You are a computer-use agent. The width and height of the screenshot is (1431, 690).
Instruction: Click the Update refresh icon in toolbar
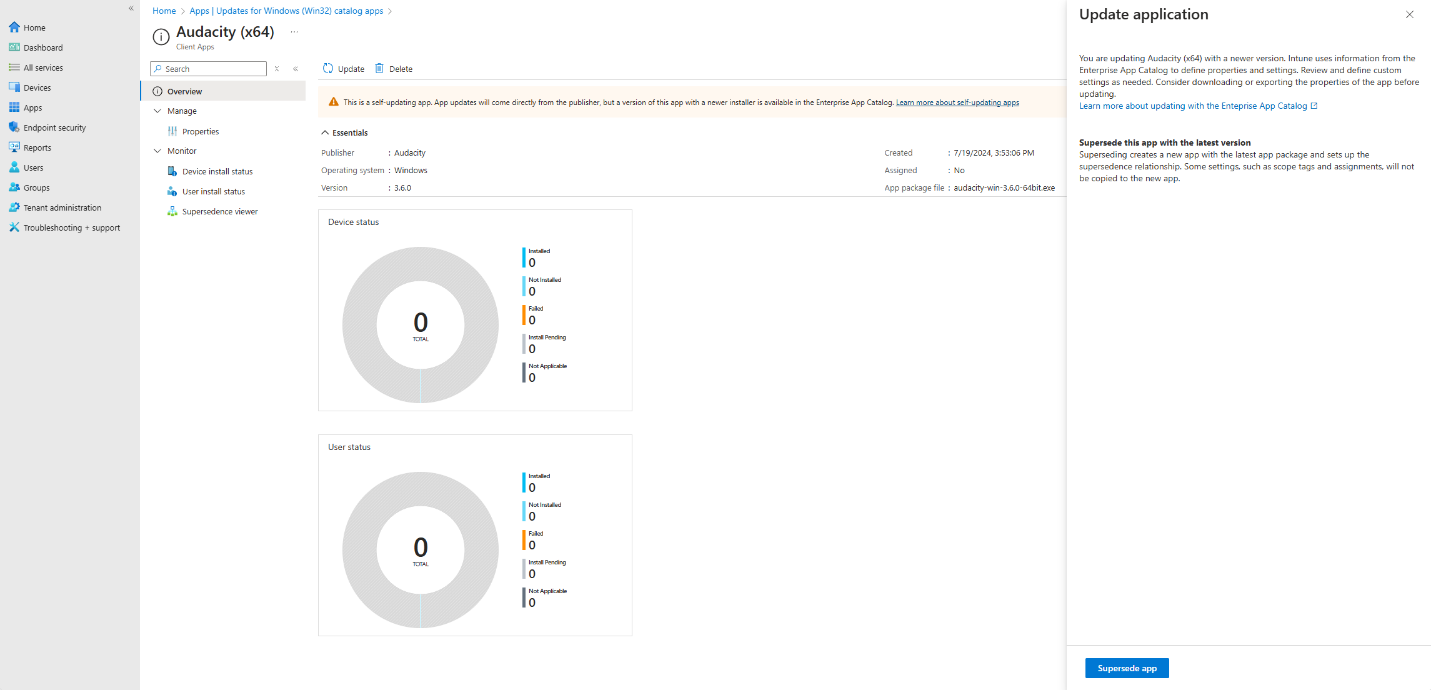click(328, 69)
